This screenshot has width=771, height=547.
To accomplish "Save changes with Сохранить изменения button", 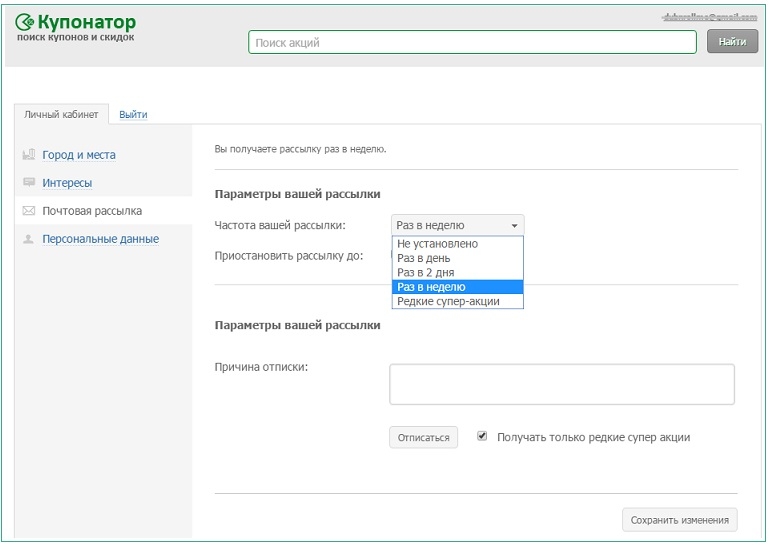I will coord(680,520).
